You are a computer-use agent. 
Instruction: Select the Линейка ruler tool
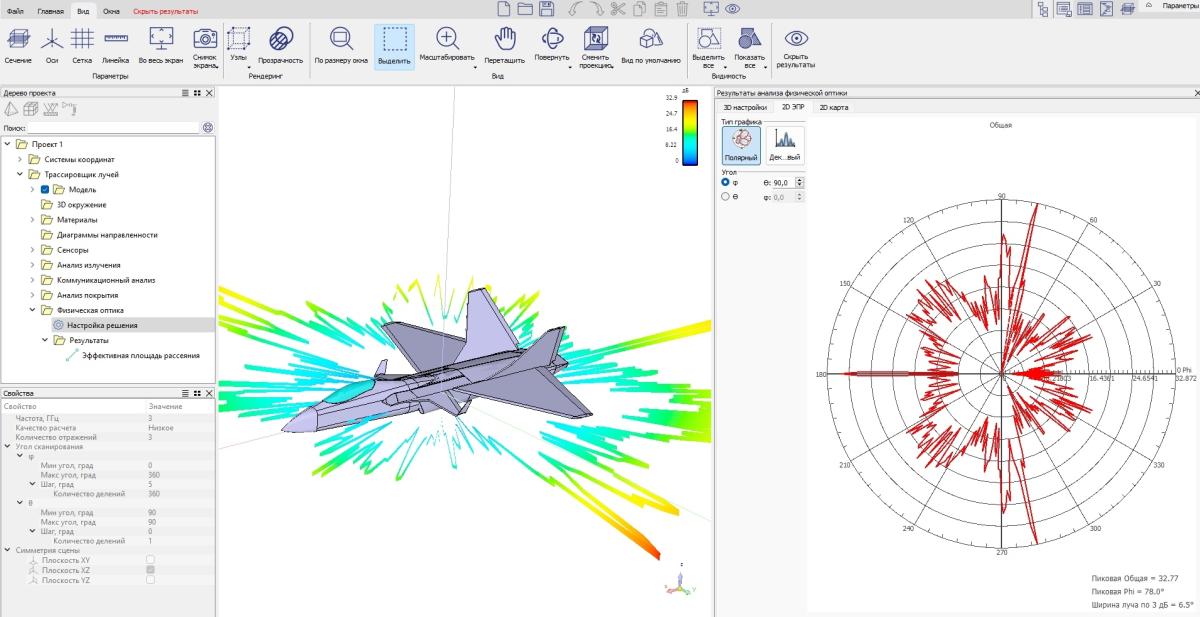pyautogui.click(x=116, y=39)
